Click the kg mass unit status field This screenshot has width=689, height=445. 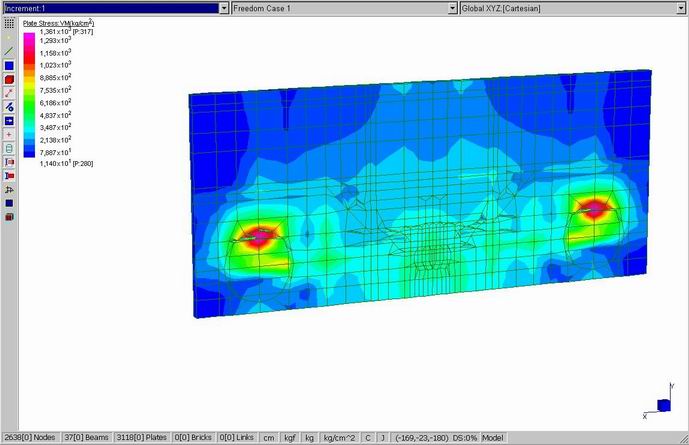pos(309,438)
